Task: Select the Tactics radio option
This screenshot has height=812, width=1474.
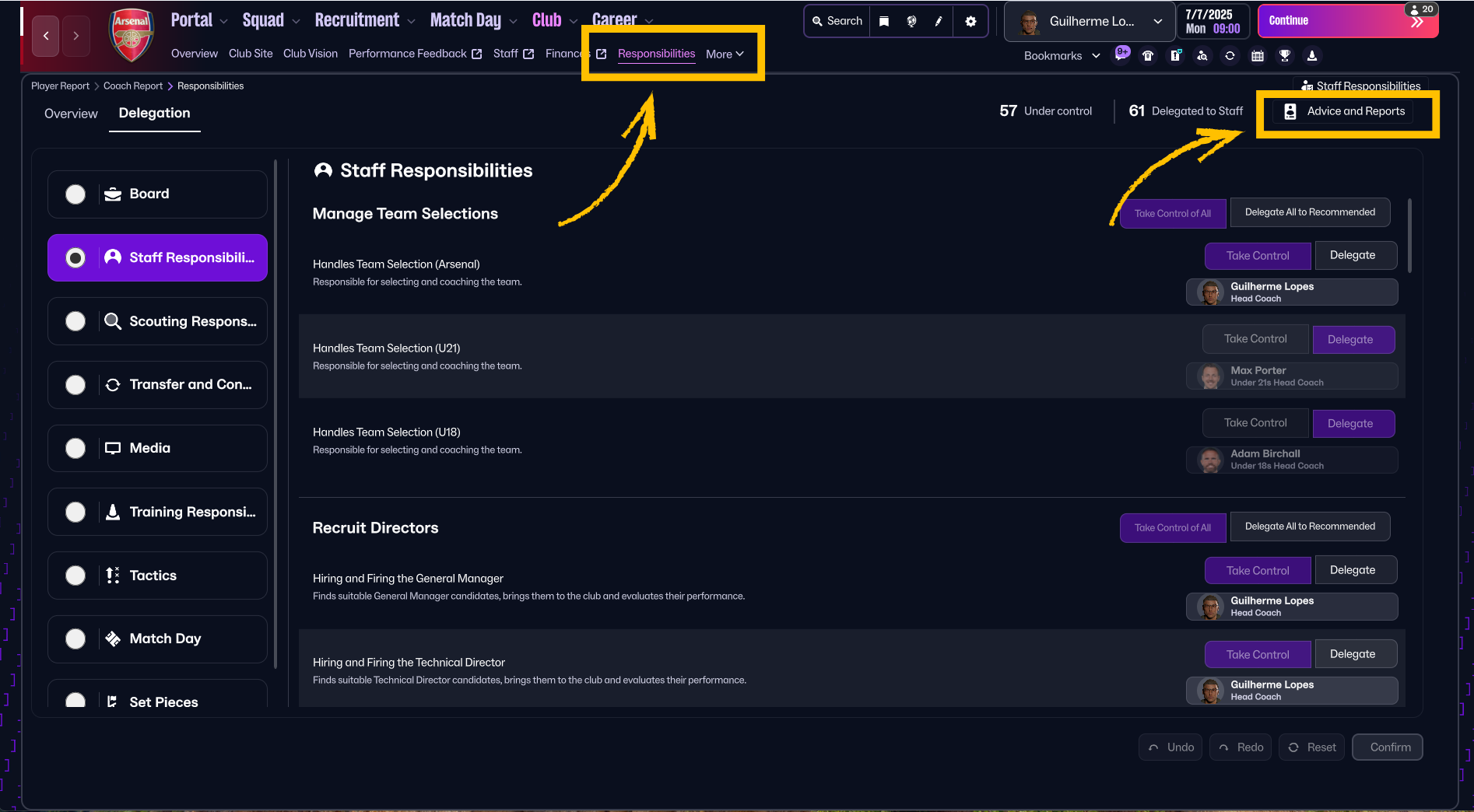Action: (x=75, y=576)
